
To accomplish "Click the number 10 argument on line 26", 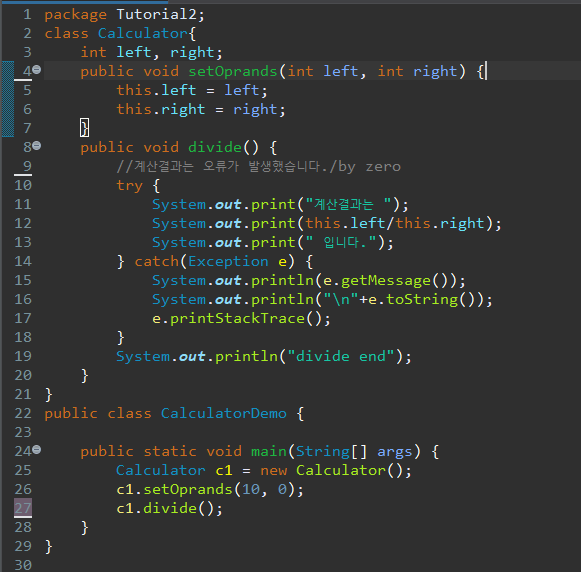I will coord(251,489).
